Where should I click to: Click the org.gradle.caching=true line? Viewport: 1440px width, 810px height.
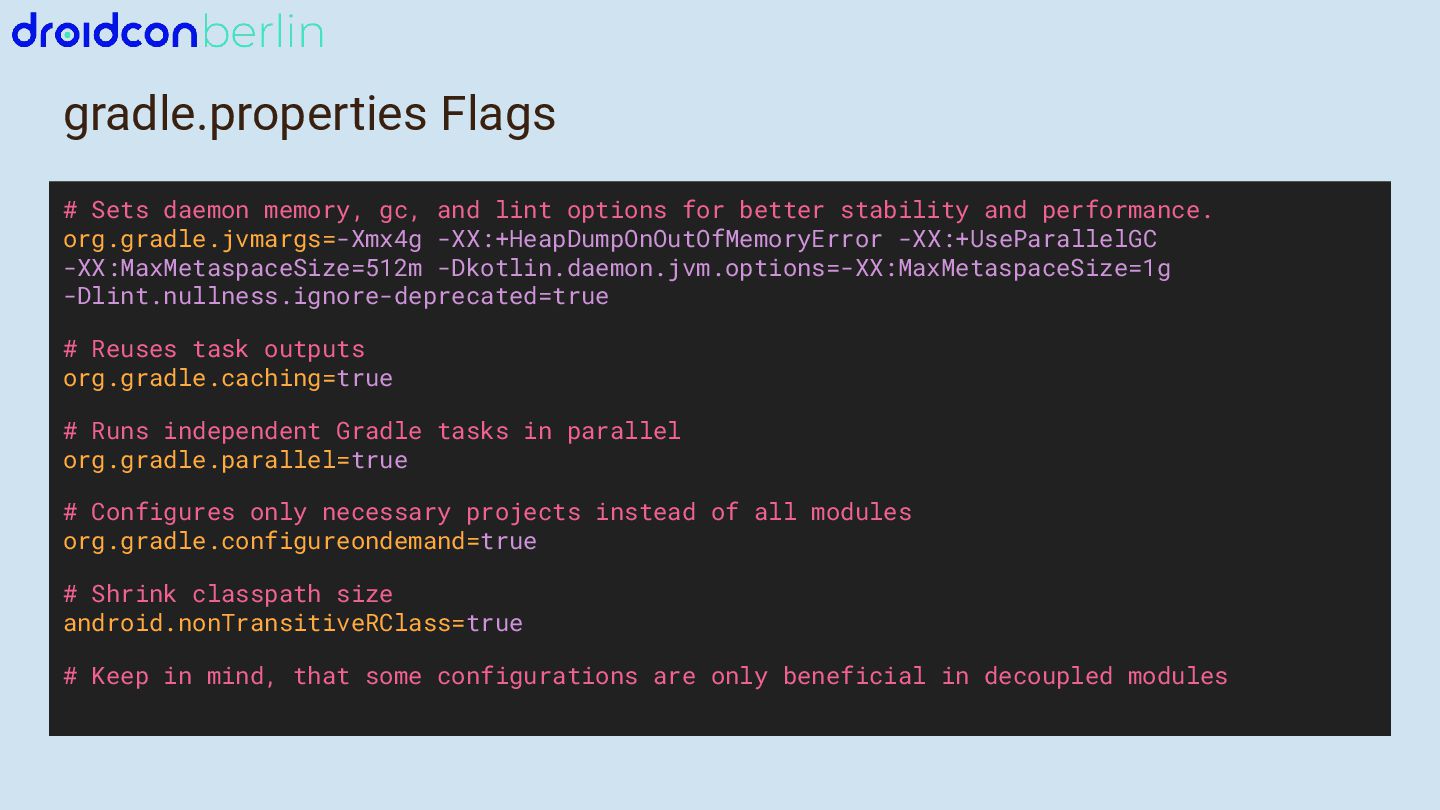point(228,378)
